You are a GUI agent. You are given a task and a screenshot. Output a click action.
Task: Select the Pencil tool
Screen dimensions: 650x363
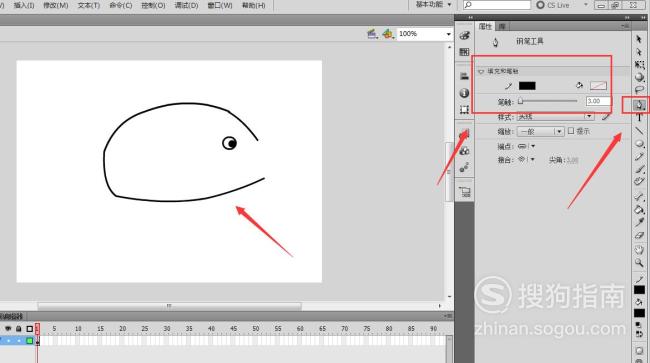point(639,156)
